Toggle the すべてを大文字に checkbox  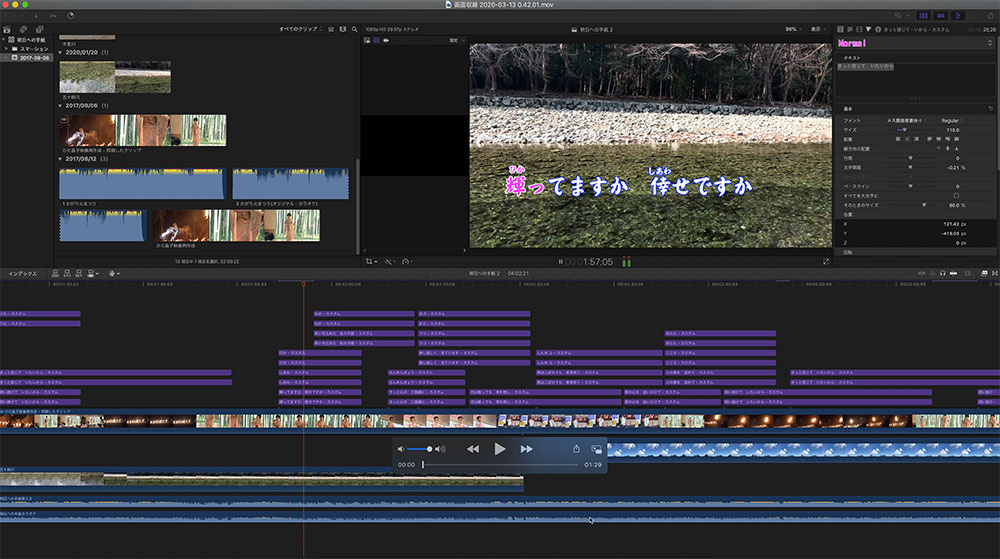click(x=957, y=195)
